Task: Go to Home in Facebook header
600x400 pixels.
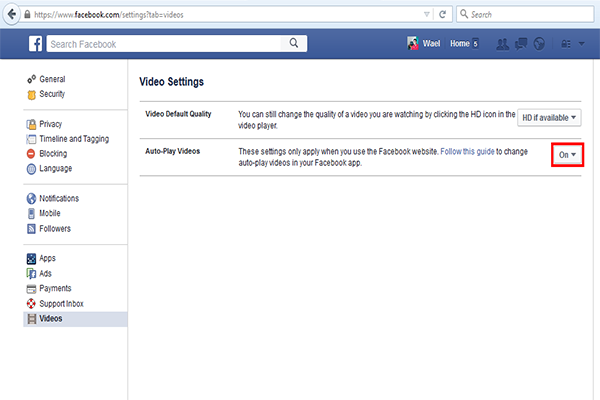Action: 460,44
